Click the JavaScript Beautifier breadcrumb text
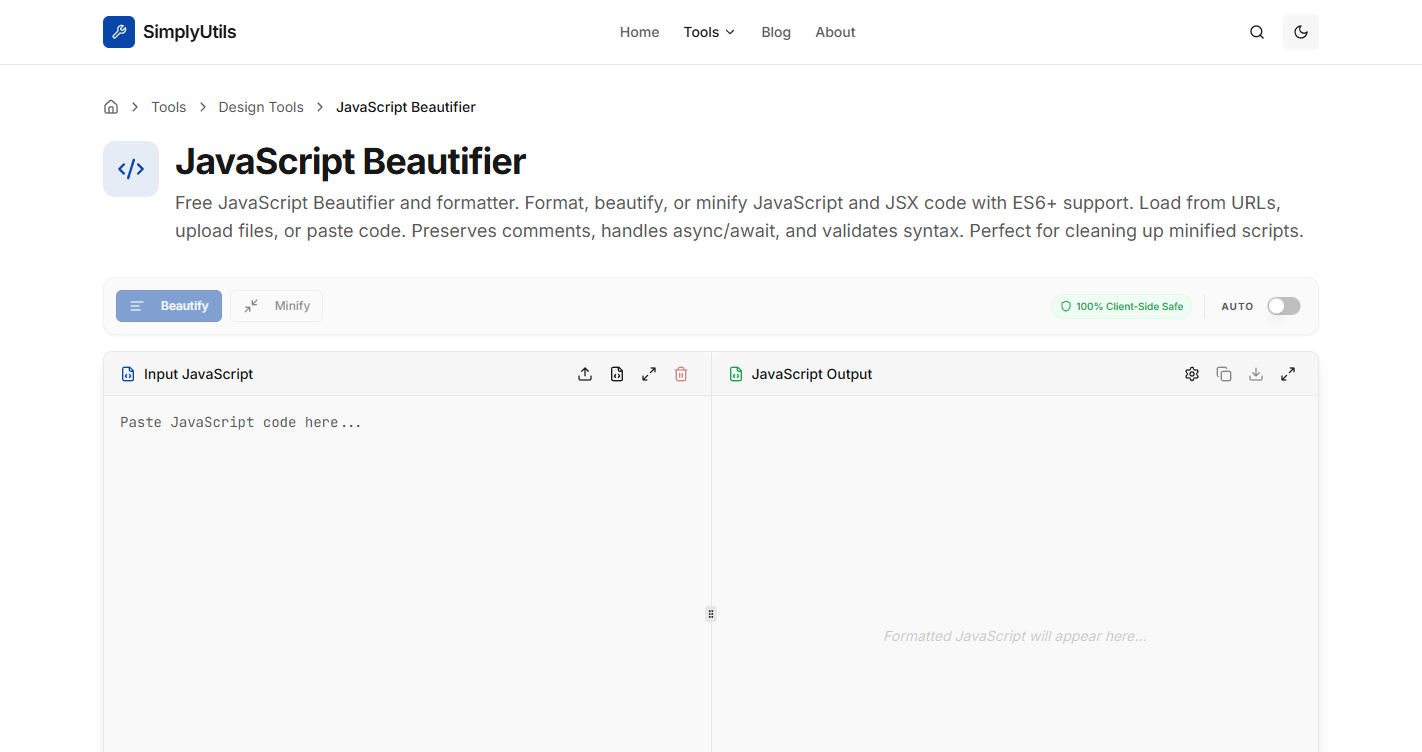The height and width of the screenshot is (752, 1422). pyautogui.click(x=406, y=107)
